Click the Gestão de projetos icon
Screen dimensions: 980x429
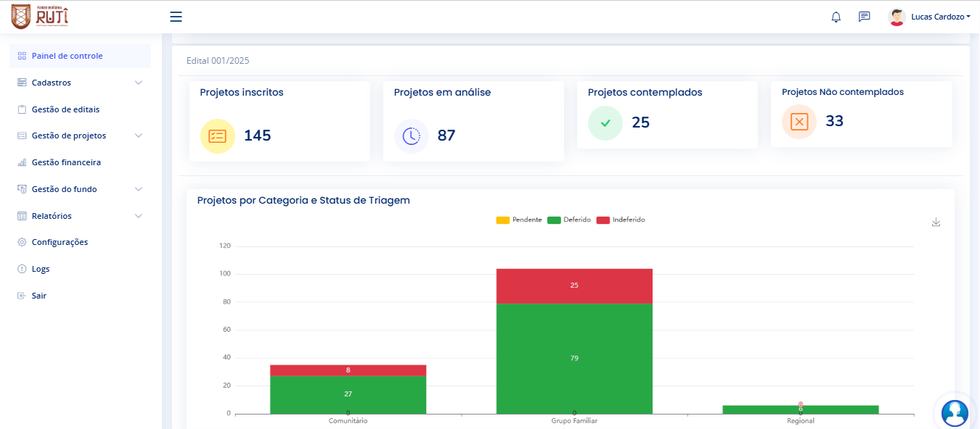pos(22,136)
